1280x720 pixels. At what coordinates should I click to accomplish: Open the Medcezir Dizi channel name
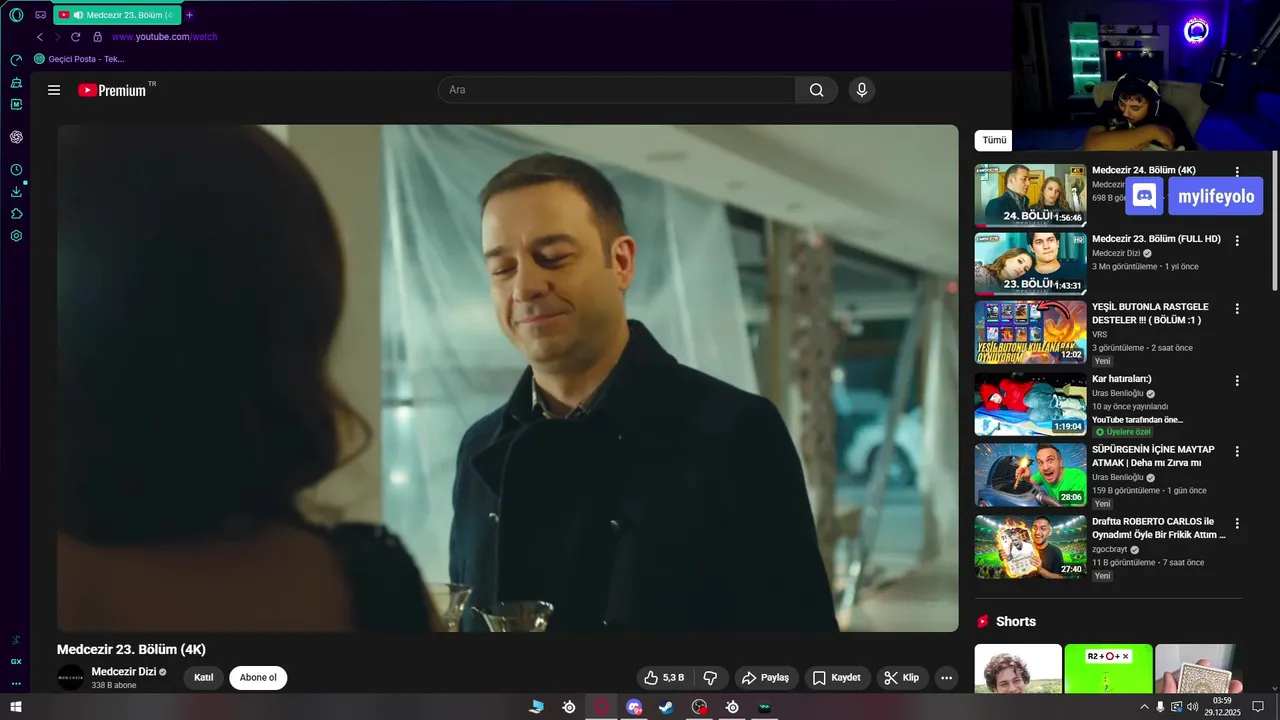coord(123,672)
